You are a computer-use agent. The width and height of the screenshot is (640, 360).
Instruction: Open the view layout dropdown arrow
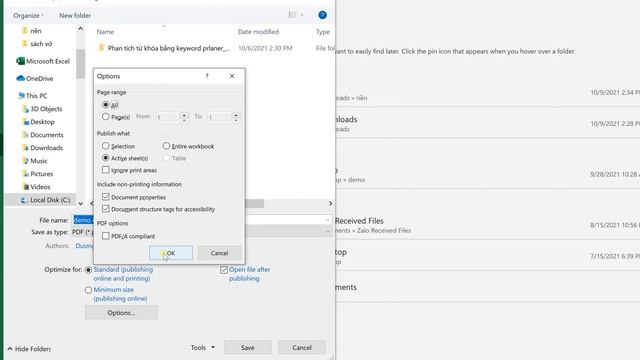coord(302,15)
